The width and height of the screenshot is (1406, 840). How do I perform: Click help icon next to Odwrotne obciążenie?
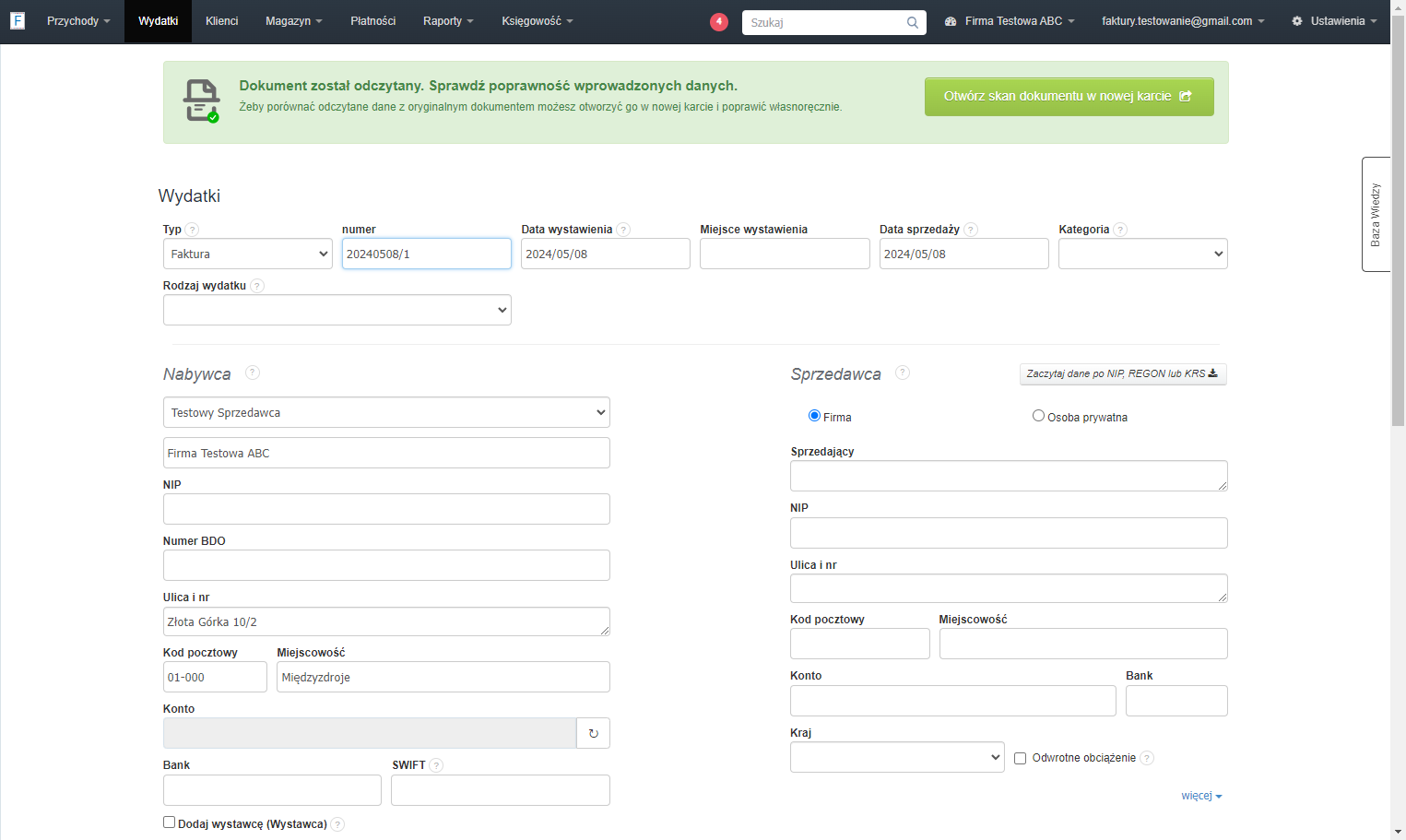[x=1147, y=758]
